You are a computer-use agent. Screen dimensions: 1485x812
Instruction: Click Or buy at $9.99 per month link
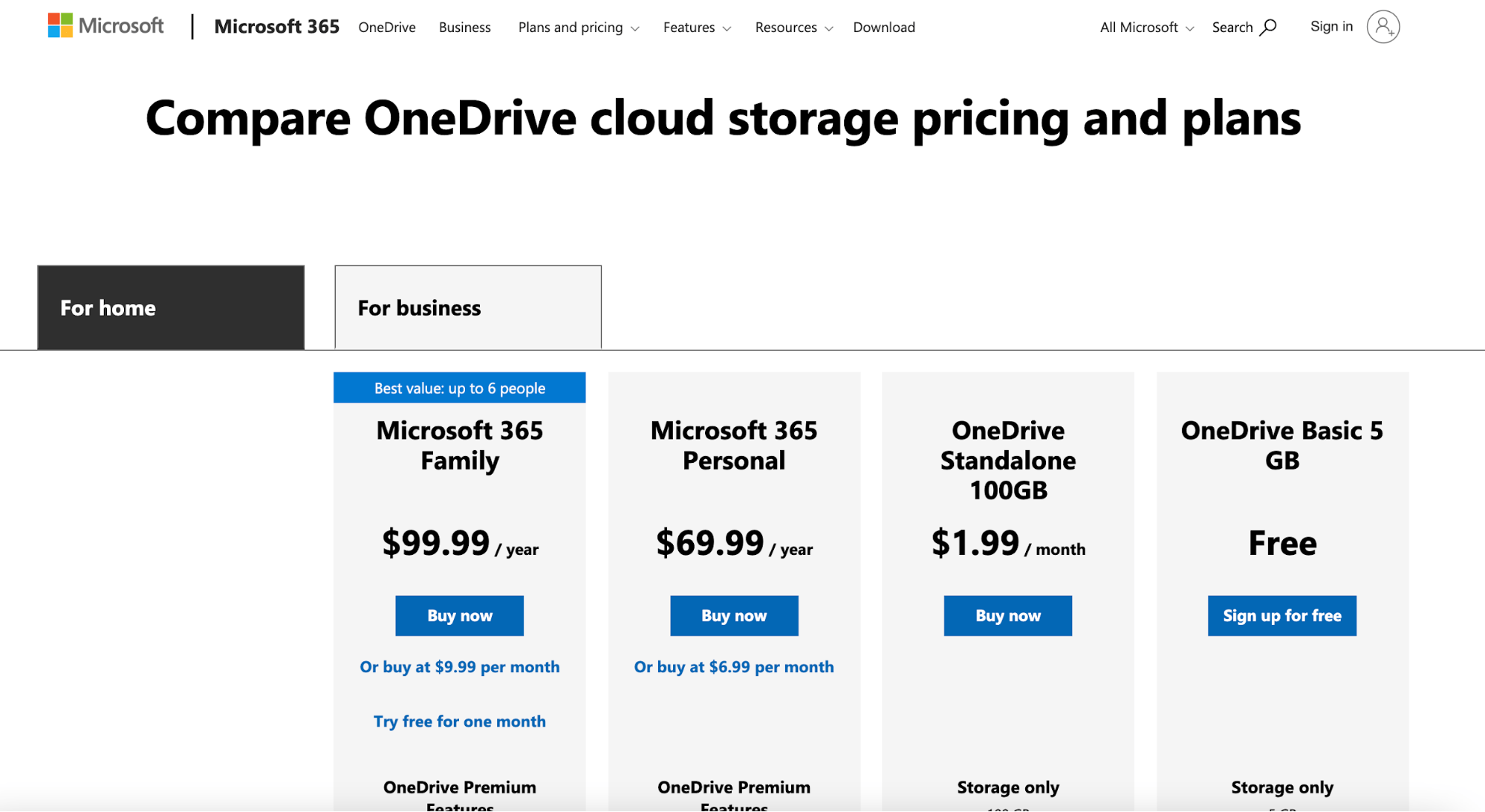(459, 666)
